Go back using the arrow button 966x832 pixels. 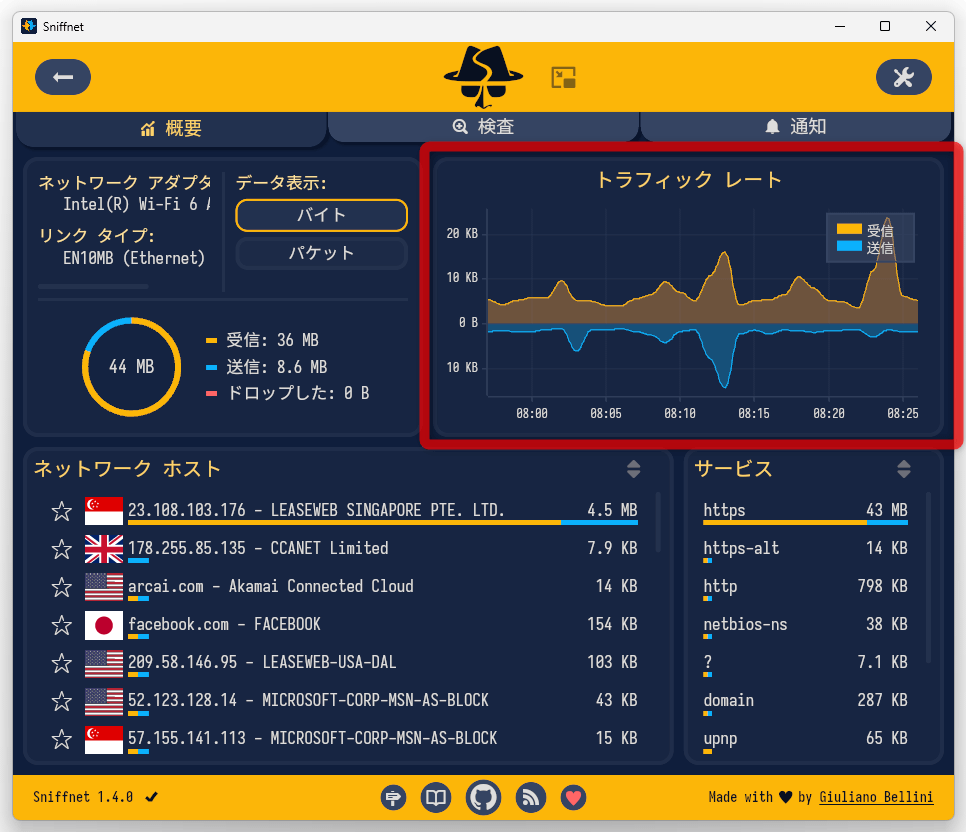click(x=63, y=77)
